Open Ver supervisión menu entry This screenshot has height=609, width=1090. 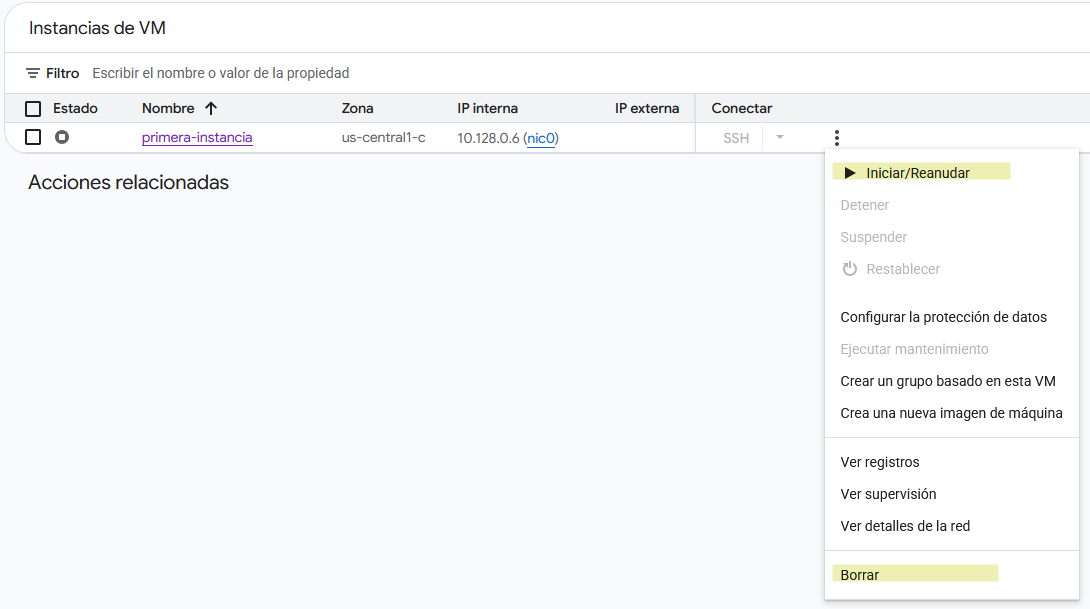888,494
